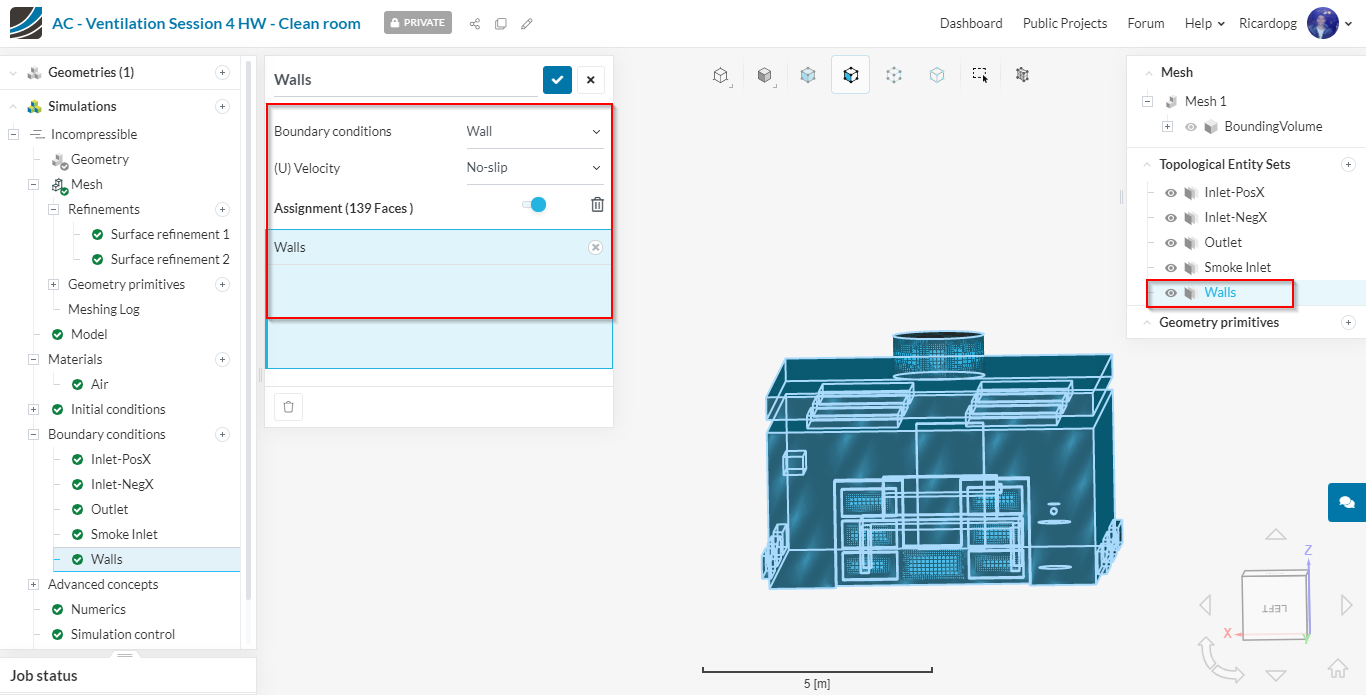Confirm Walls settings with checkmark button
This screenshot has height=695, width=1366.
(x=557, y=80)
